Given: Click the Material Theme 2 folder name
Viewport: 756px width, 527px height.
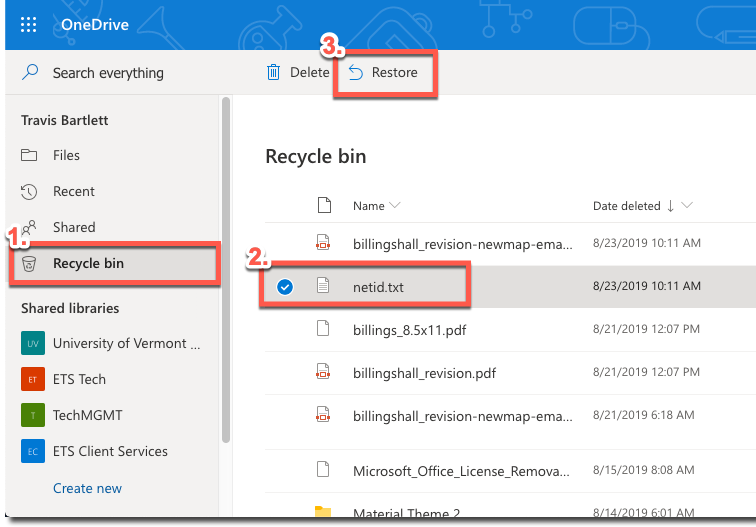Looking at the screenshot, I should (406, 513).
